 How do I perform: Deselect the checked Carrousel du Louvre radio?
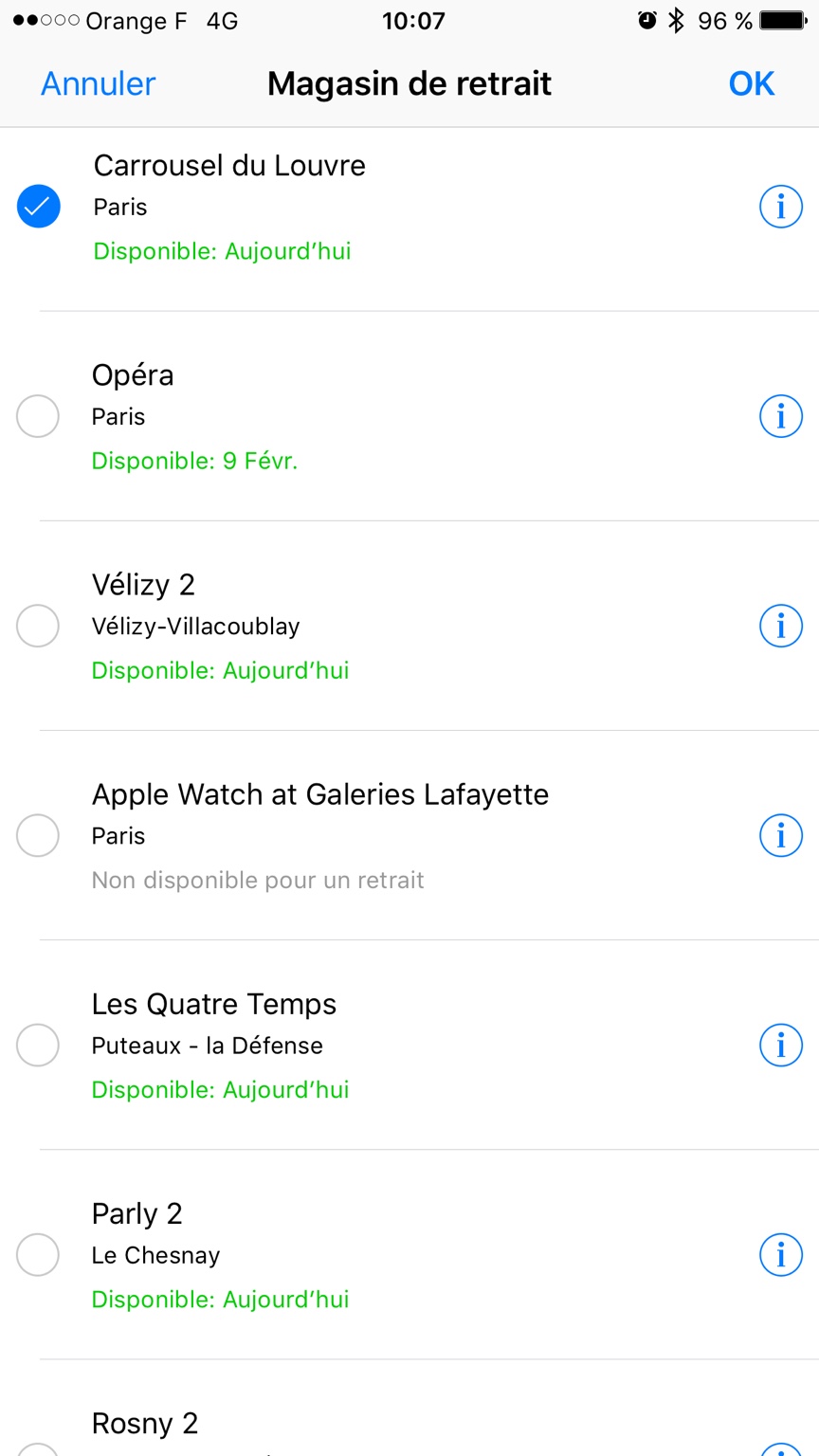coord(38,207)
